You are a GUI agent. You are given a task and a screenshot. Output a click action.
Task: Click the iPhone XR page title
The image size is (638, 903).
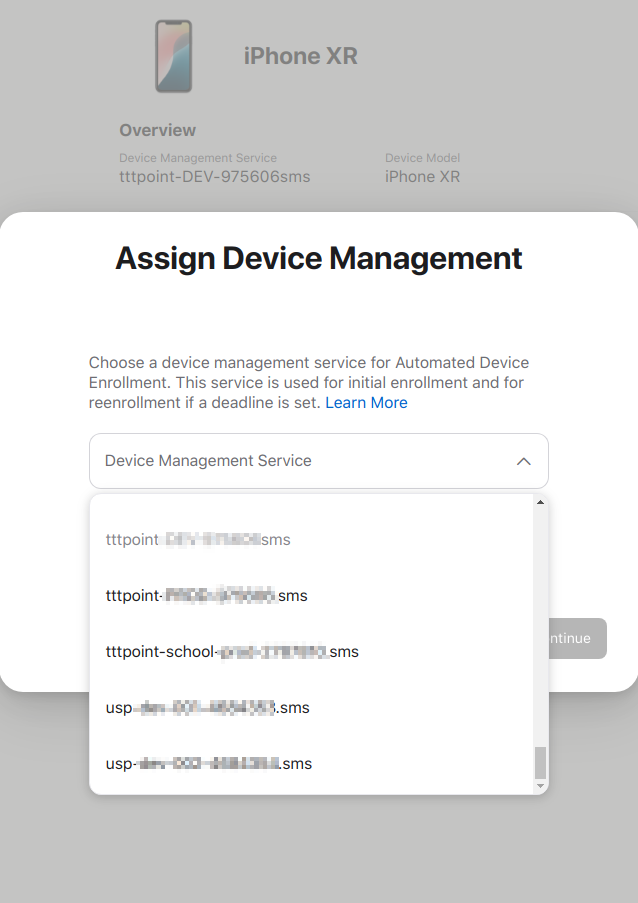(x=300, y=57)
